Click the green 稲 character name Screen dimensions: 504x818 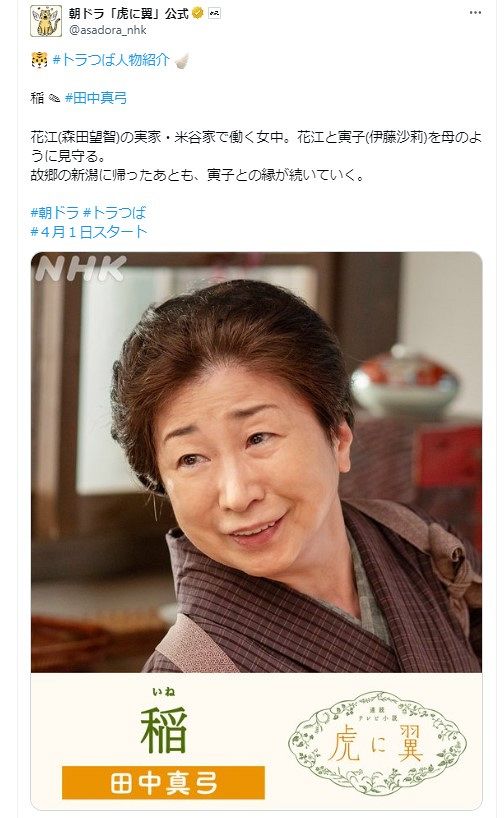click(x=164, y=729)
